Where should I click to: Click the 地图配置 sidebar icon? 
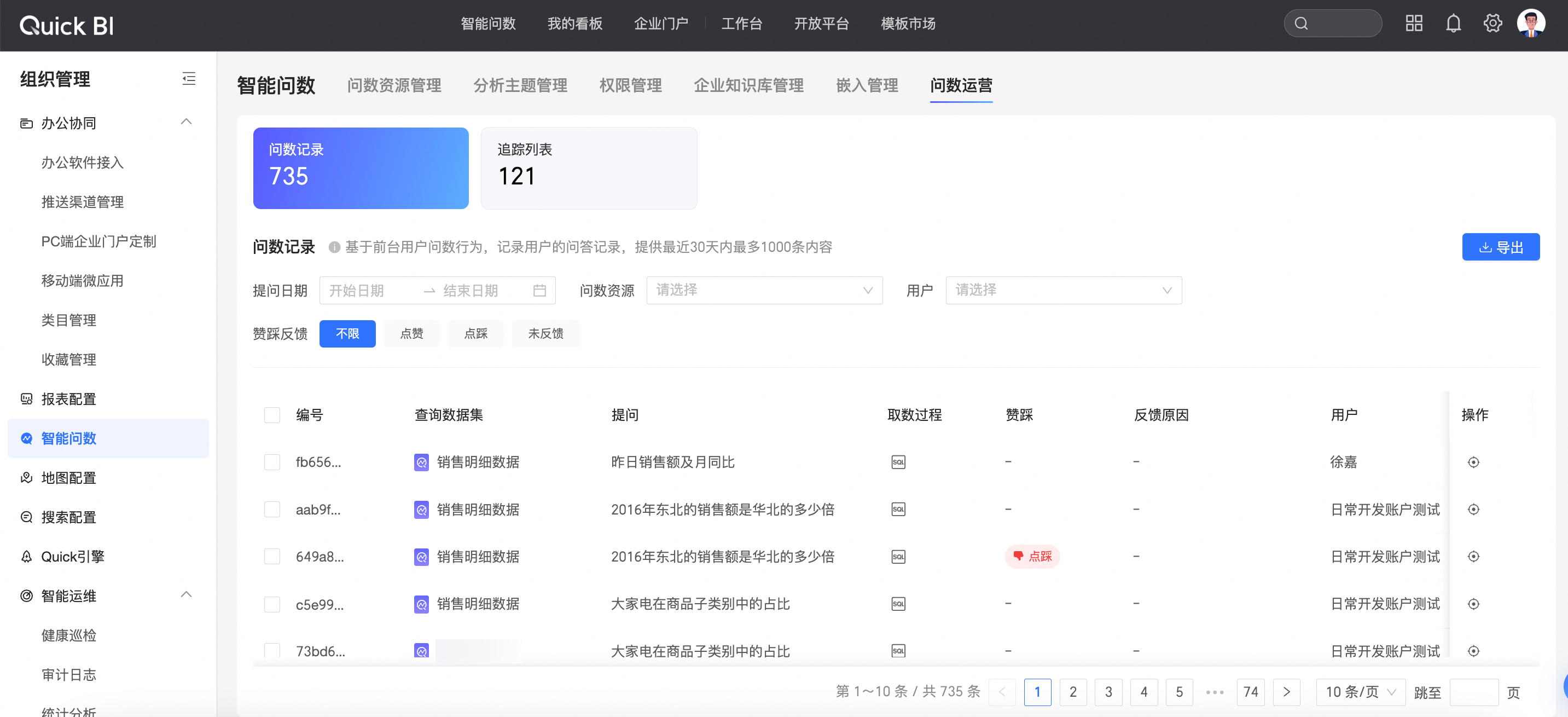coord(26,478)
